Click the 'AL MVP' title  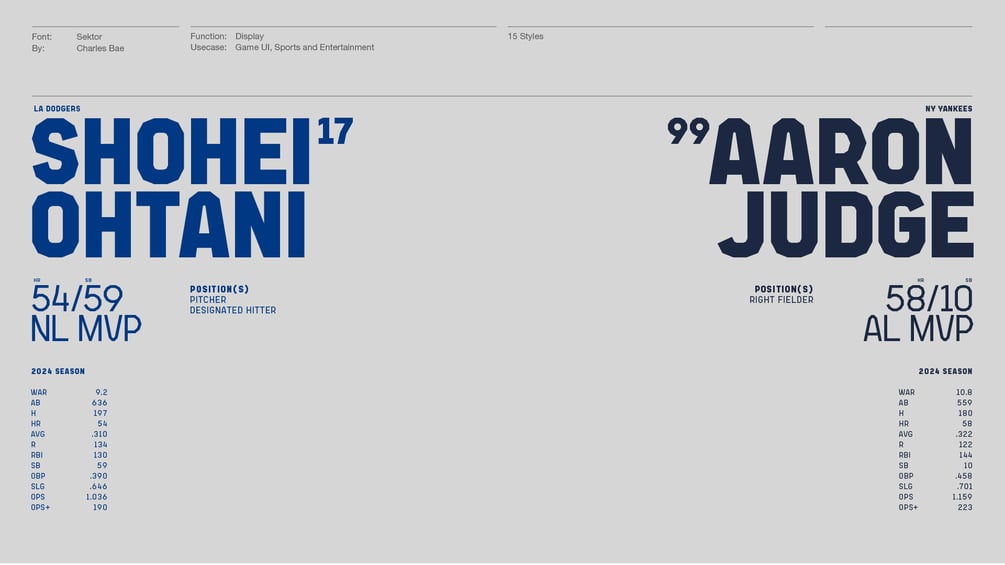click(x=918, y=329)
